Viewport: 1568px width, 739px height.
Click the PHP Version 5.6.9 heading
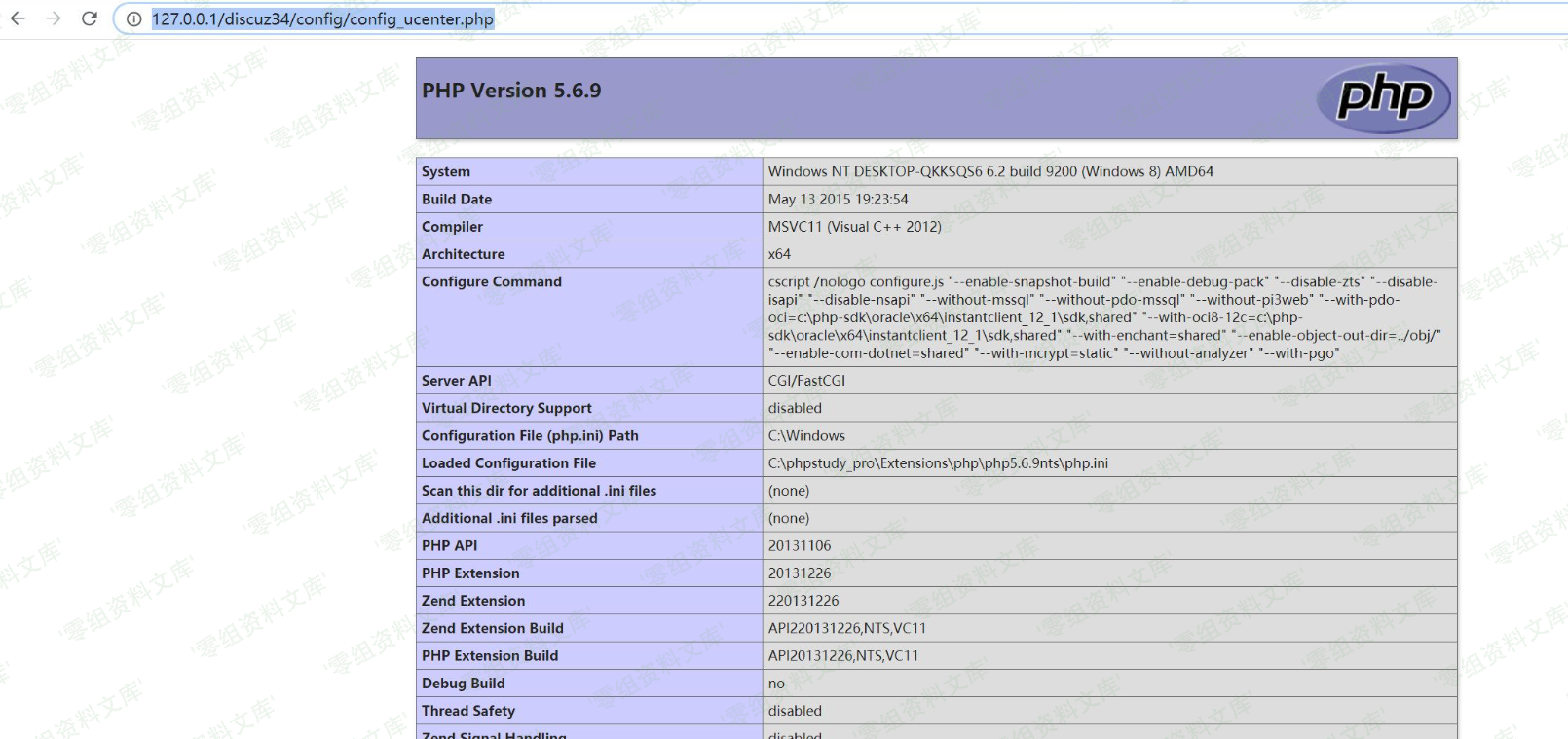(511, 91)
